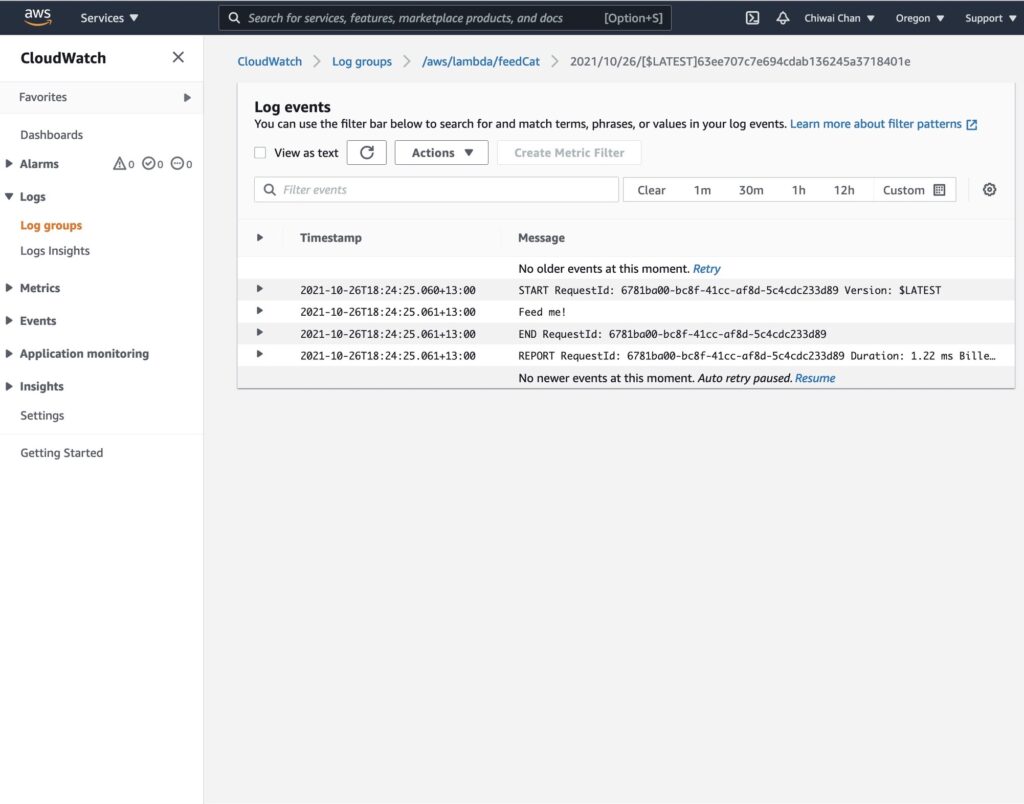Focus the AWS services search box

445,18
